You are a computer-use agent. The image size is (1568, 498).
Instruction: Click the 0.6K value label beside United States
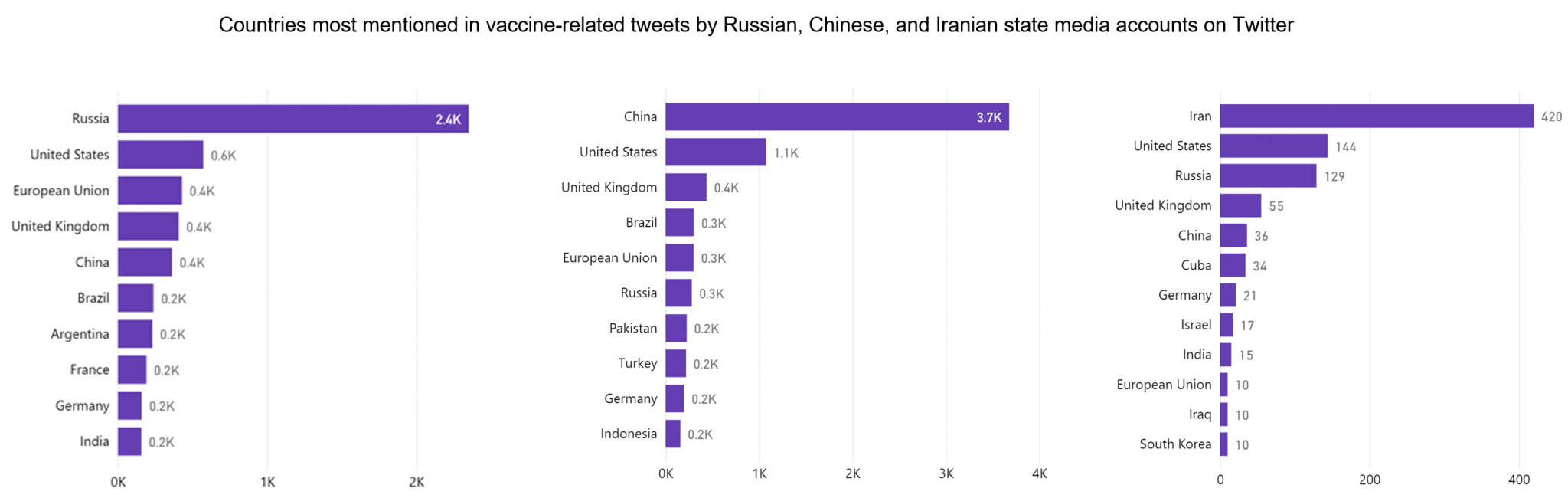tap(224, 156)
